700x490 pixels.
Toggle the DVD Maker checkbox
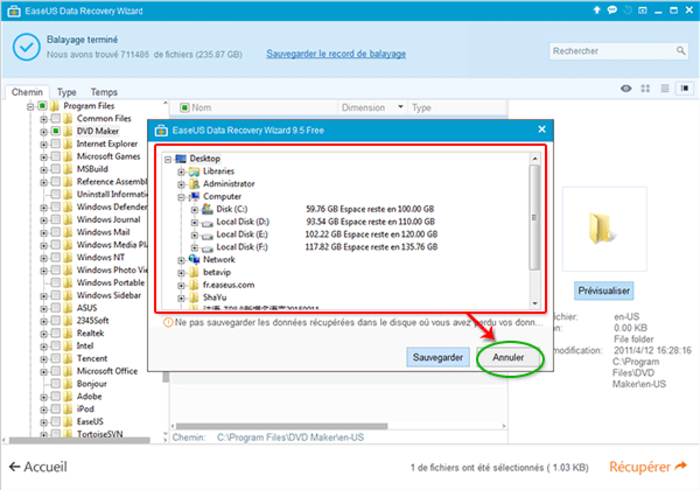coord(55,131)
